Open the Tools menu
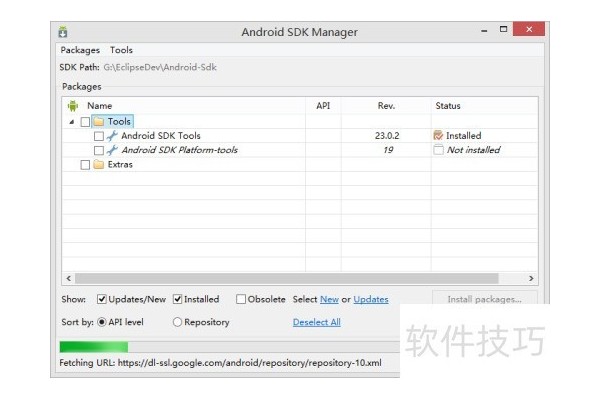This screenshot has width=600, height=400. click(x=121, y=50)
